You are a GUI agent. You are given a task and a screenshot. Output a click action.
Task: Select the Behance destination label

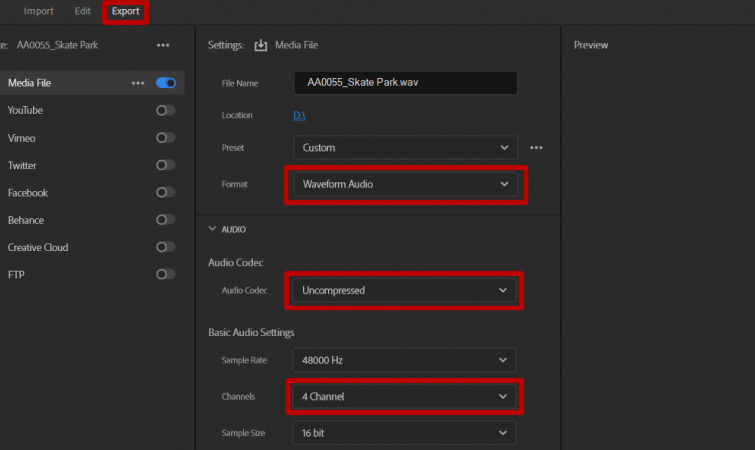(26, 220)
